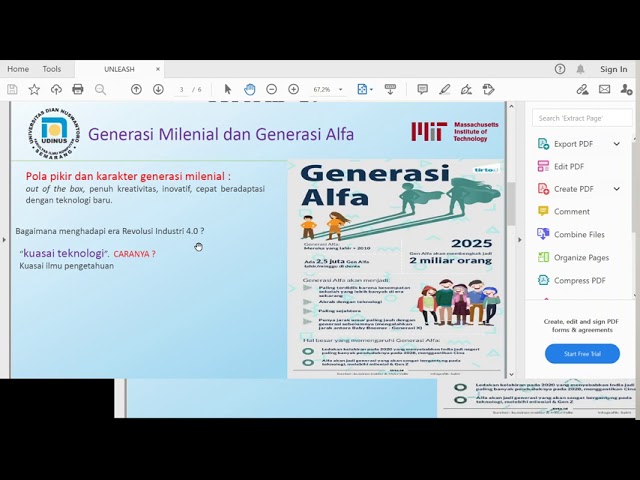Zoom in with the plus icon

tap(293, 89)
